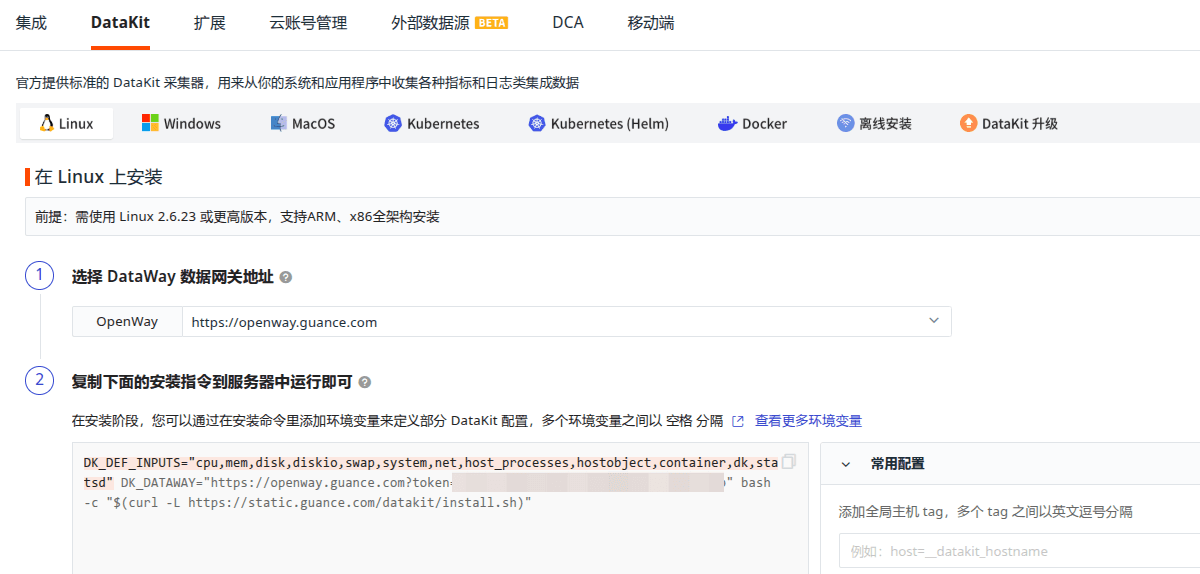The height and width of the screenshot is (574, 1200).
Task: Click the Docker whale icon
Action: 727,124
